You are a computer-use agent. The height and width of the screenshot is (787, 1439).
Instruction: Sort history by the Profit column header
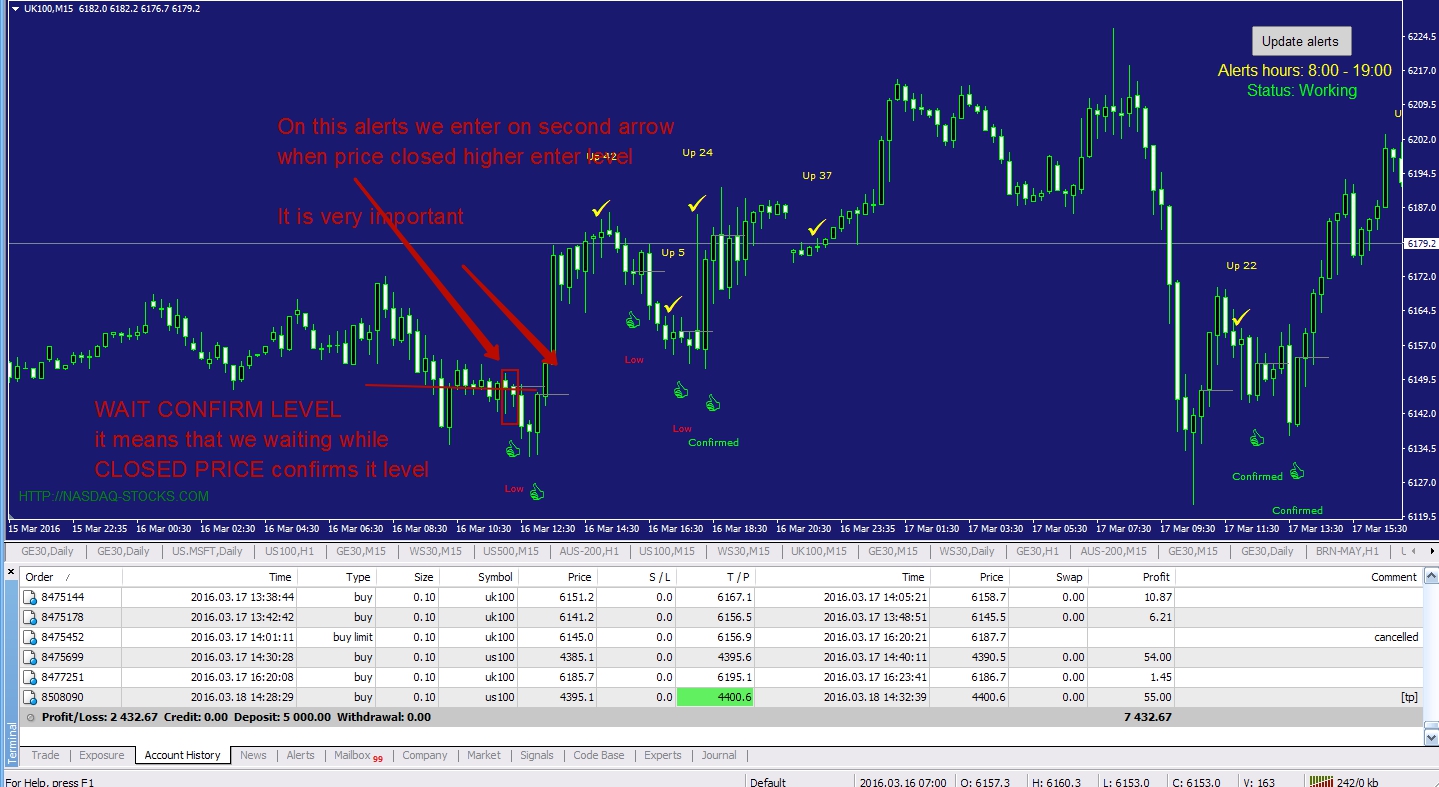(x=1155, y=577)
